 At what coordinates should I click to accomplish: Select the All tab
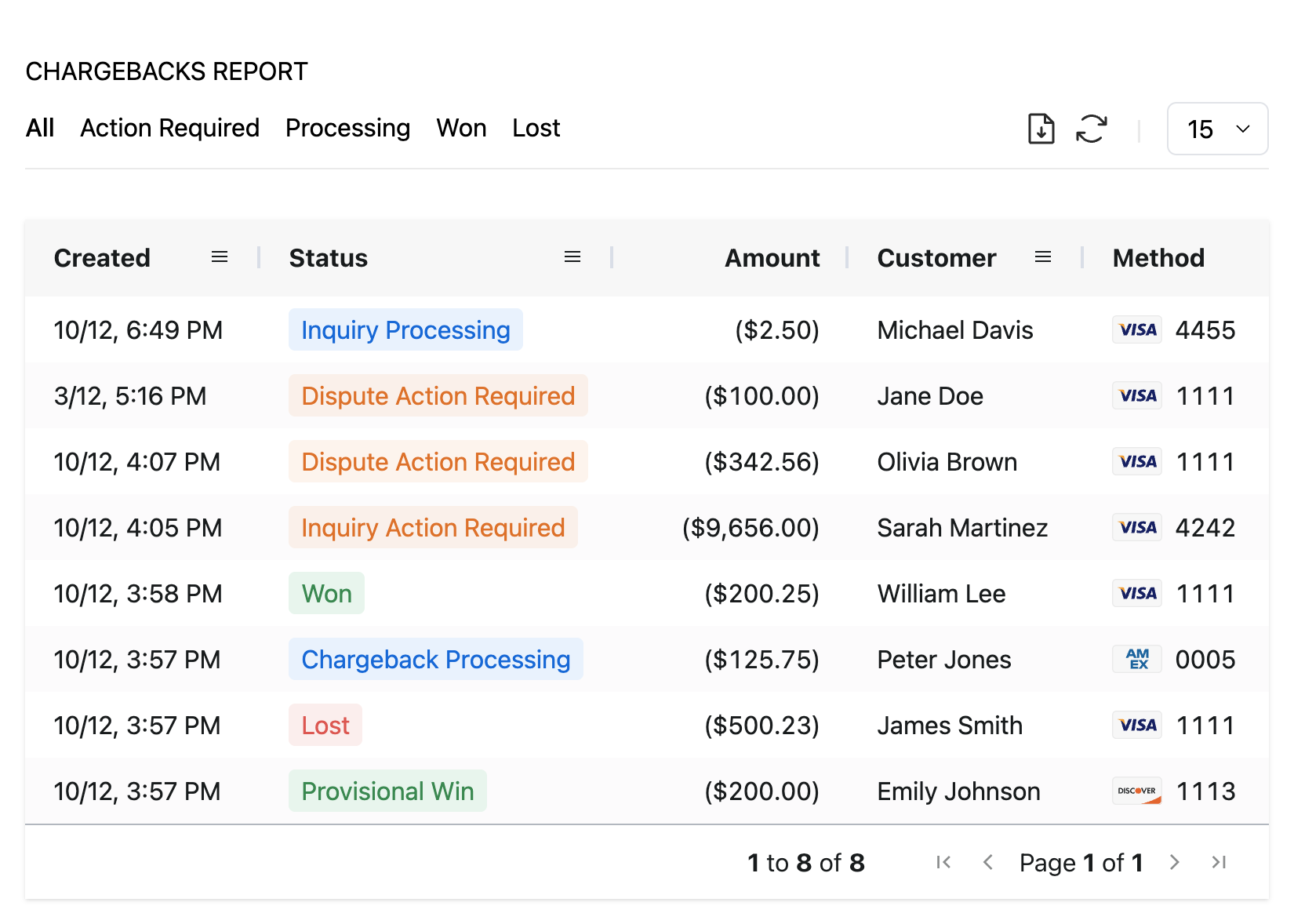(40, 128)
